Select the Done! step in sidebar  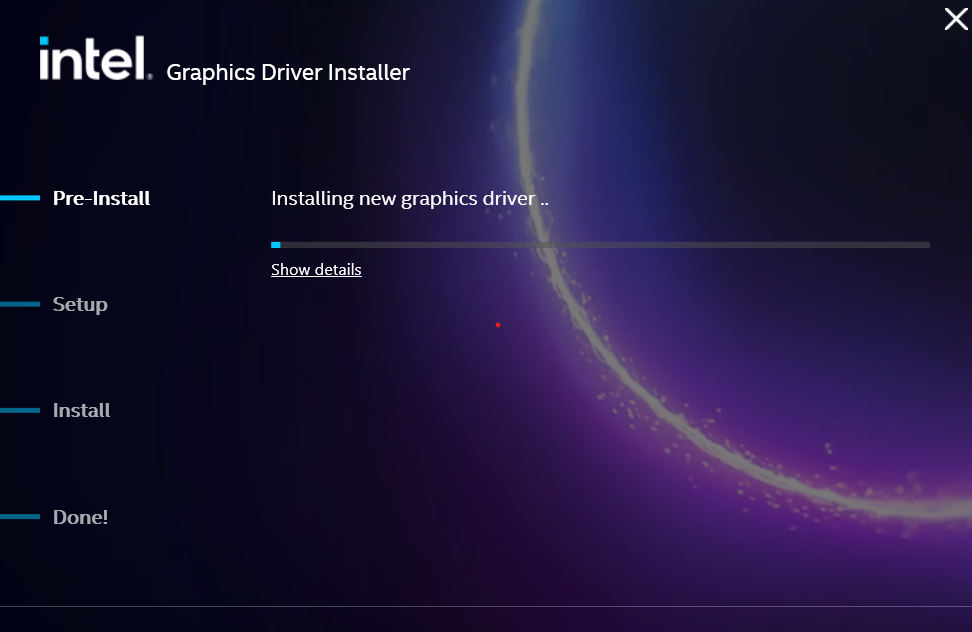click(x=81, y=517)
